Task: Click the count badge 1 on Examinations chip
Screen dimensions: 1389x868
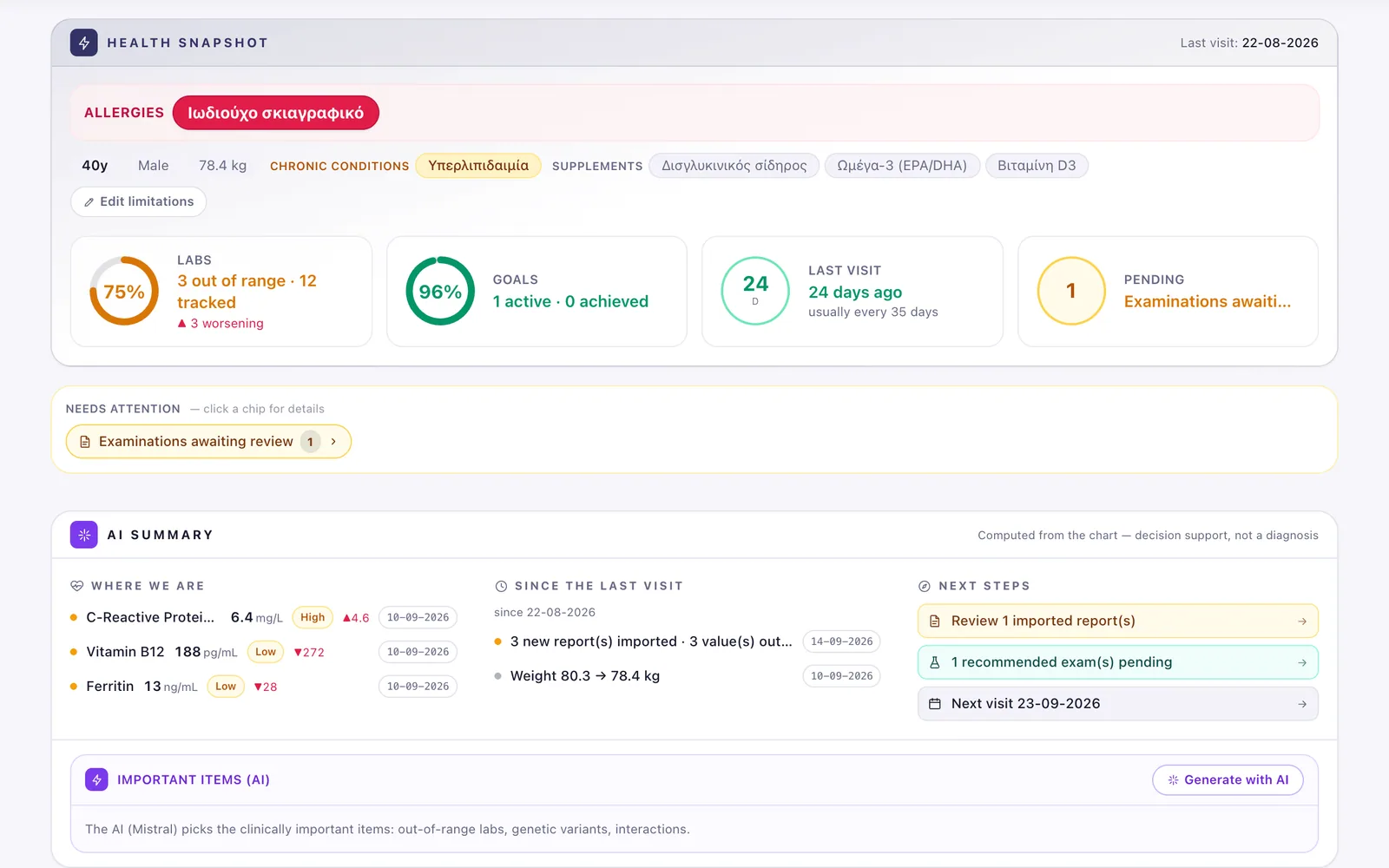Action: pos(310,442)
